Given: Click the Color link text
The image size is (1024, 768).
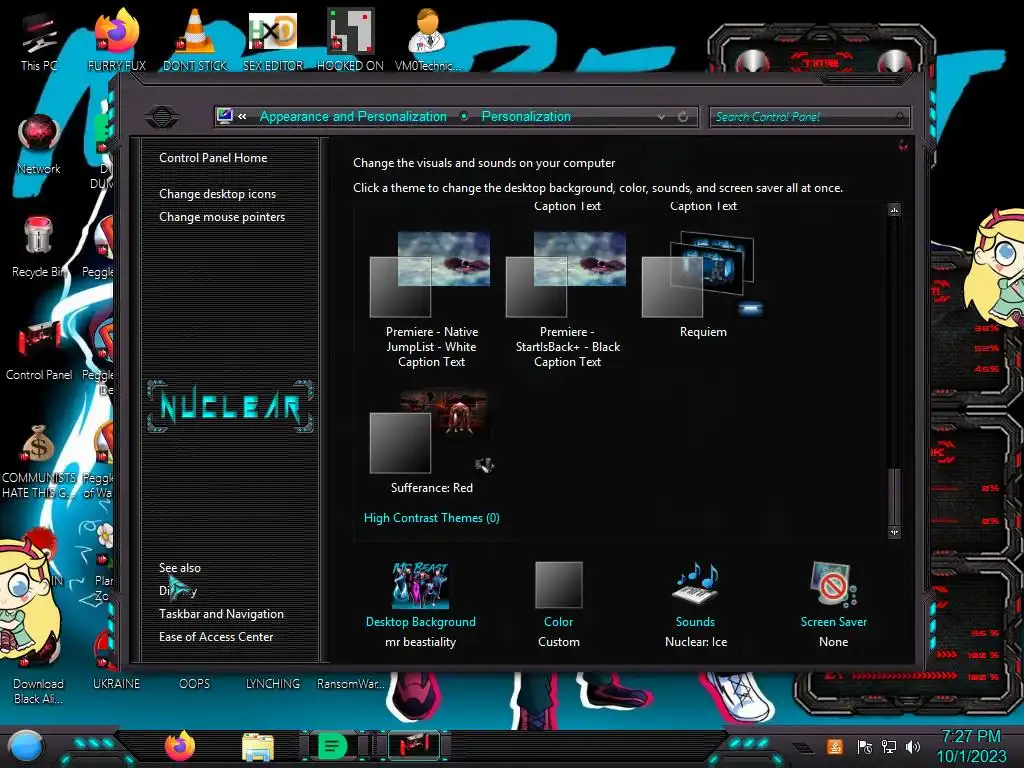Looking at the screenshot, I should coord(558,621).
